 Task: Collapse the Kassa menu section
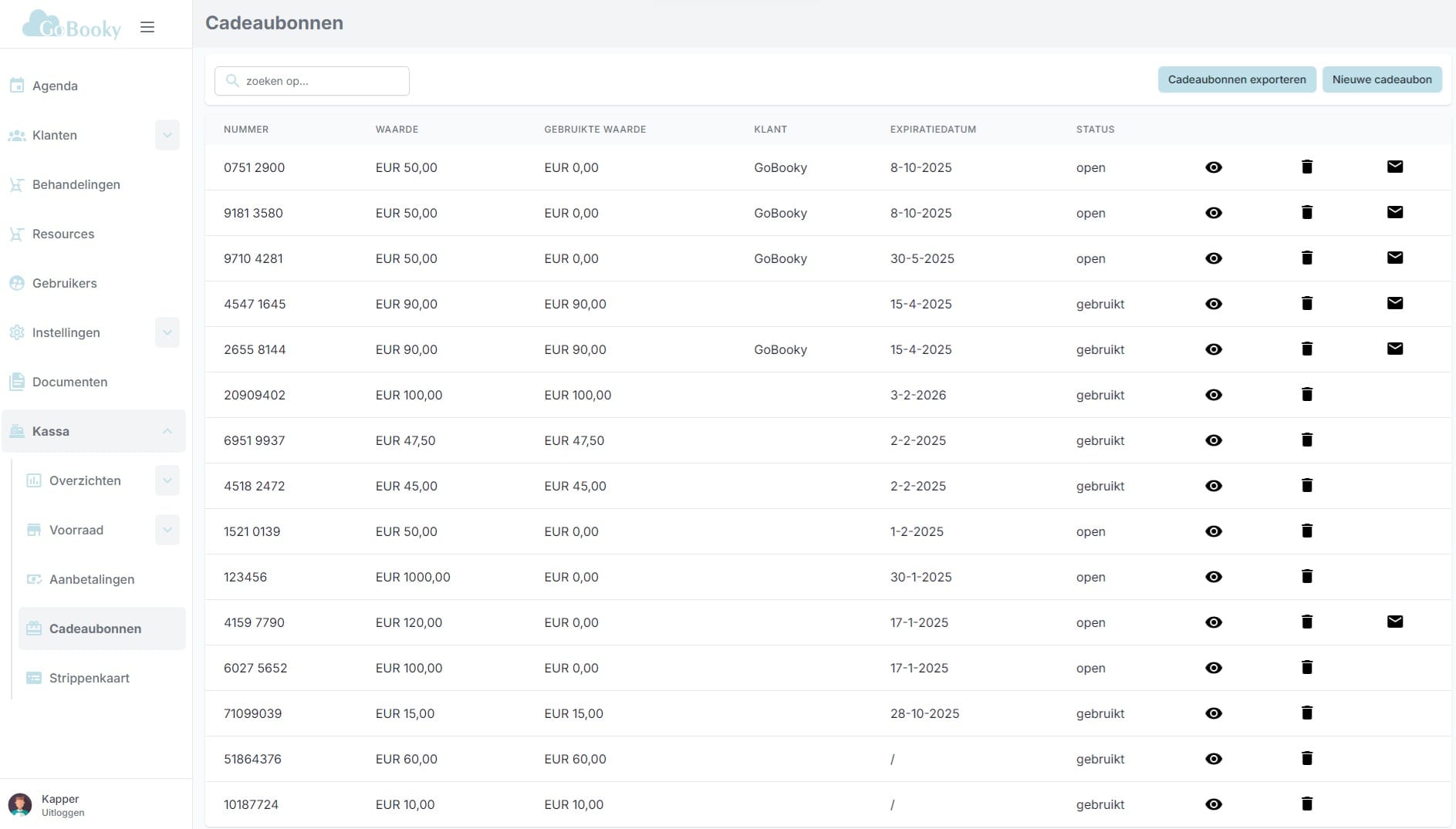tap(167, 431)
